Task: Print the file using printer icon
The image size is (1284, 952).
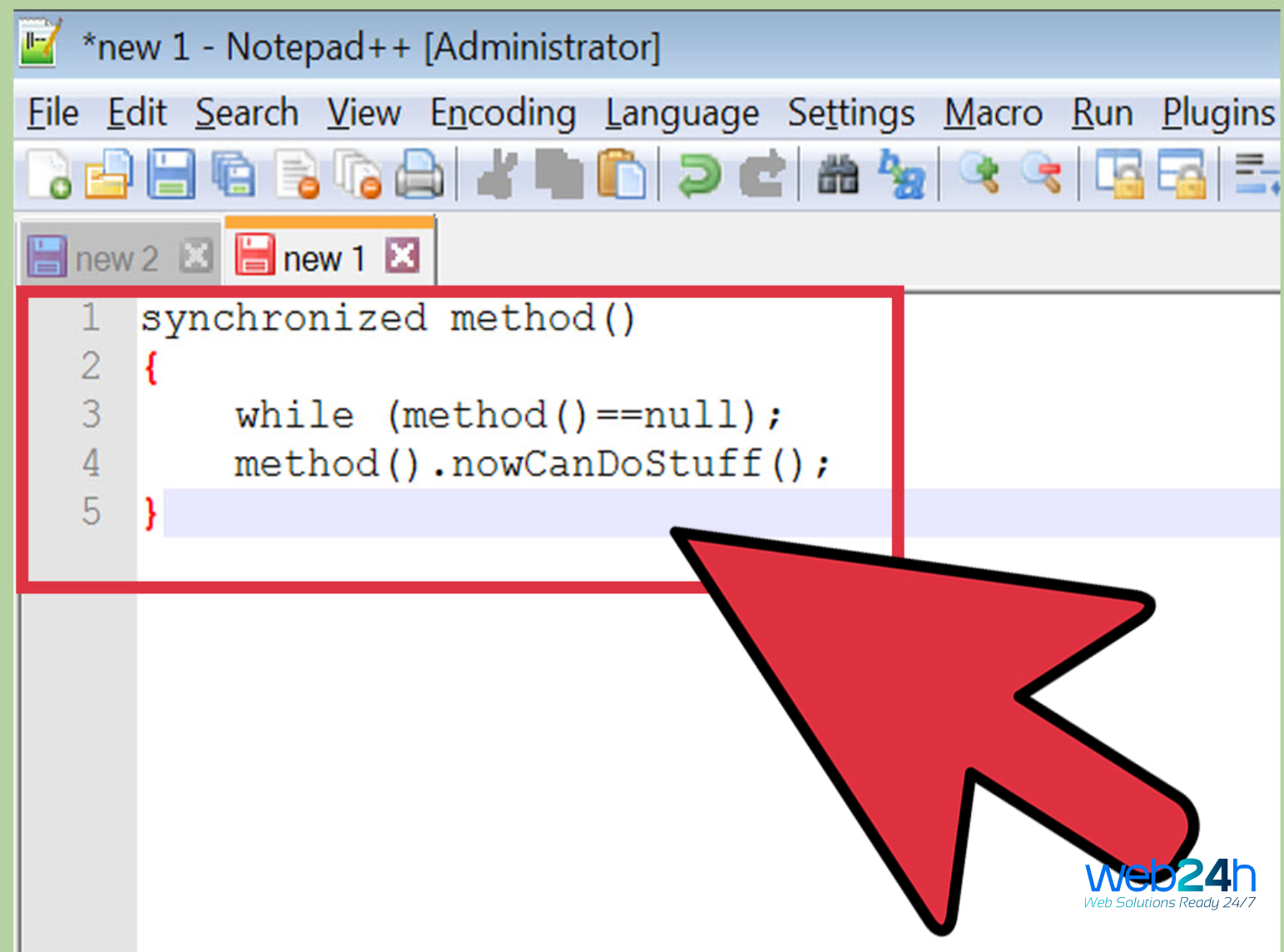Action: (x=419, y=175)
